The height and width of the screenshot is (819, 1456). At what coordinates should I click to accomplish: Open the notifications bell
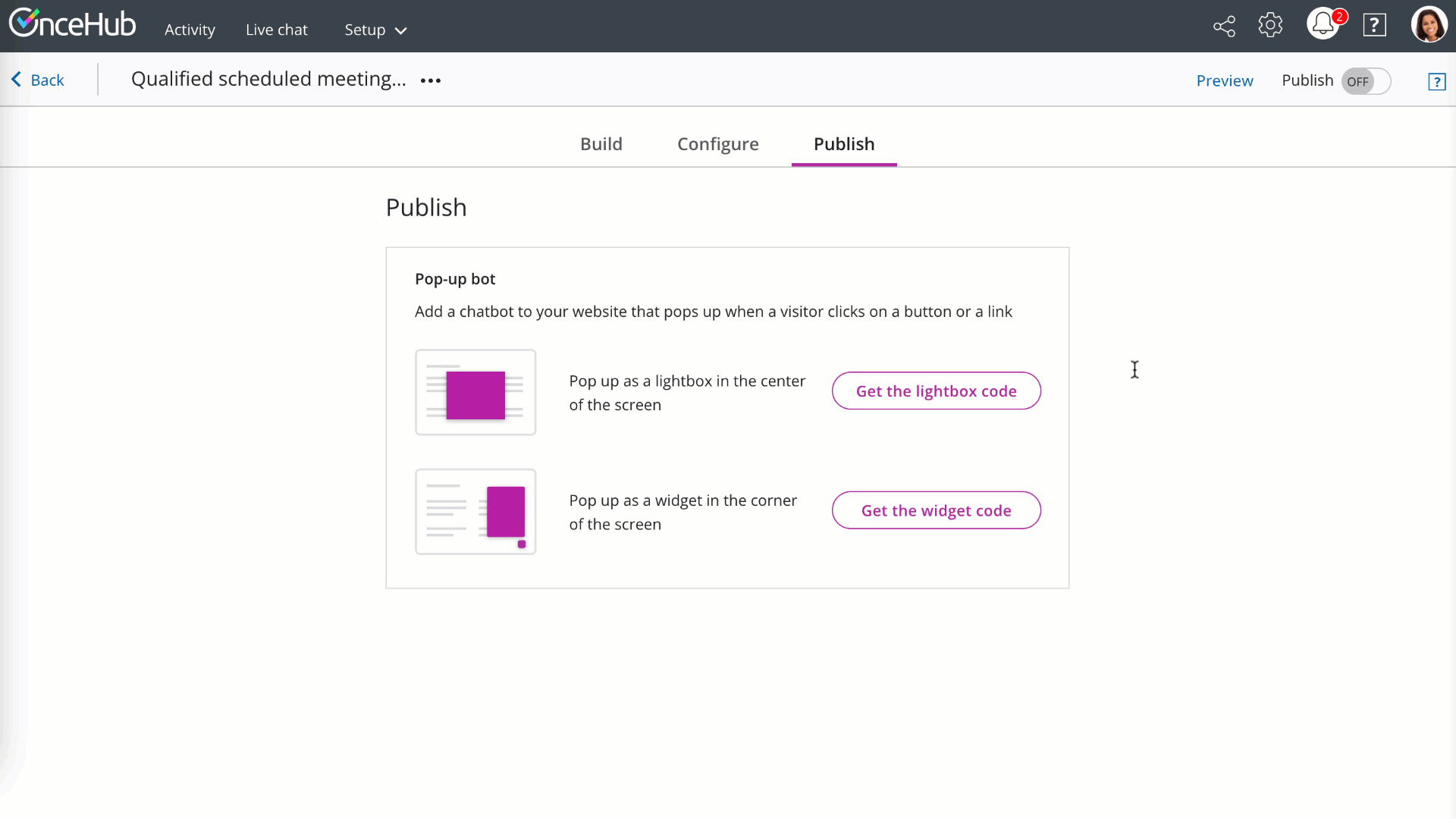click(1323, 24)
